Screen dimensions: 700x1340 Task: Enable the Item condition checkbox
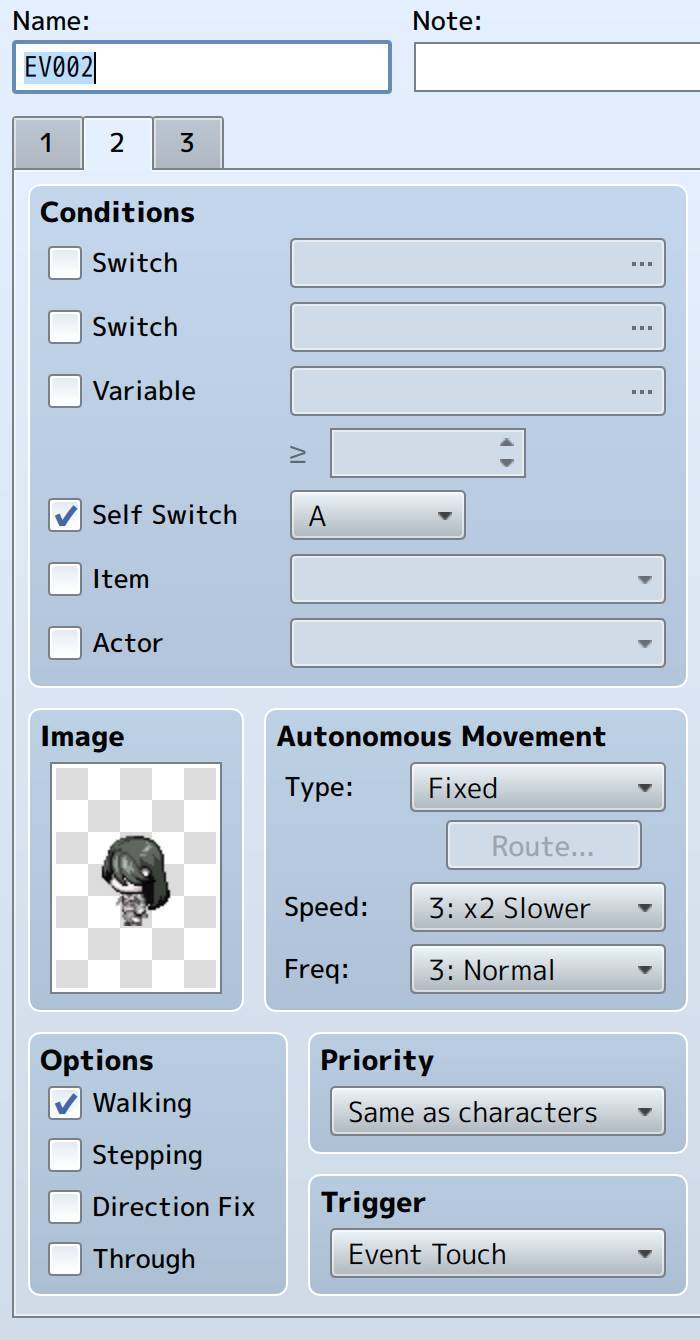pos(65,579)
